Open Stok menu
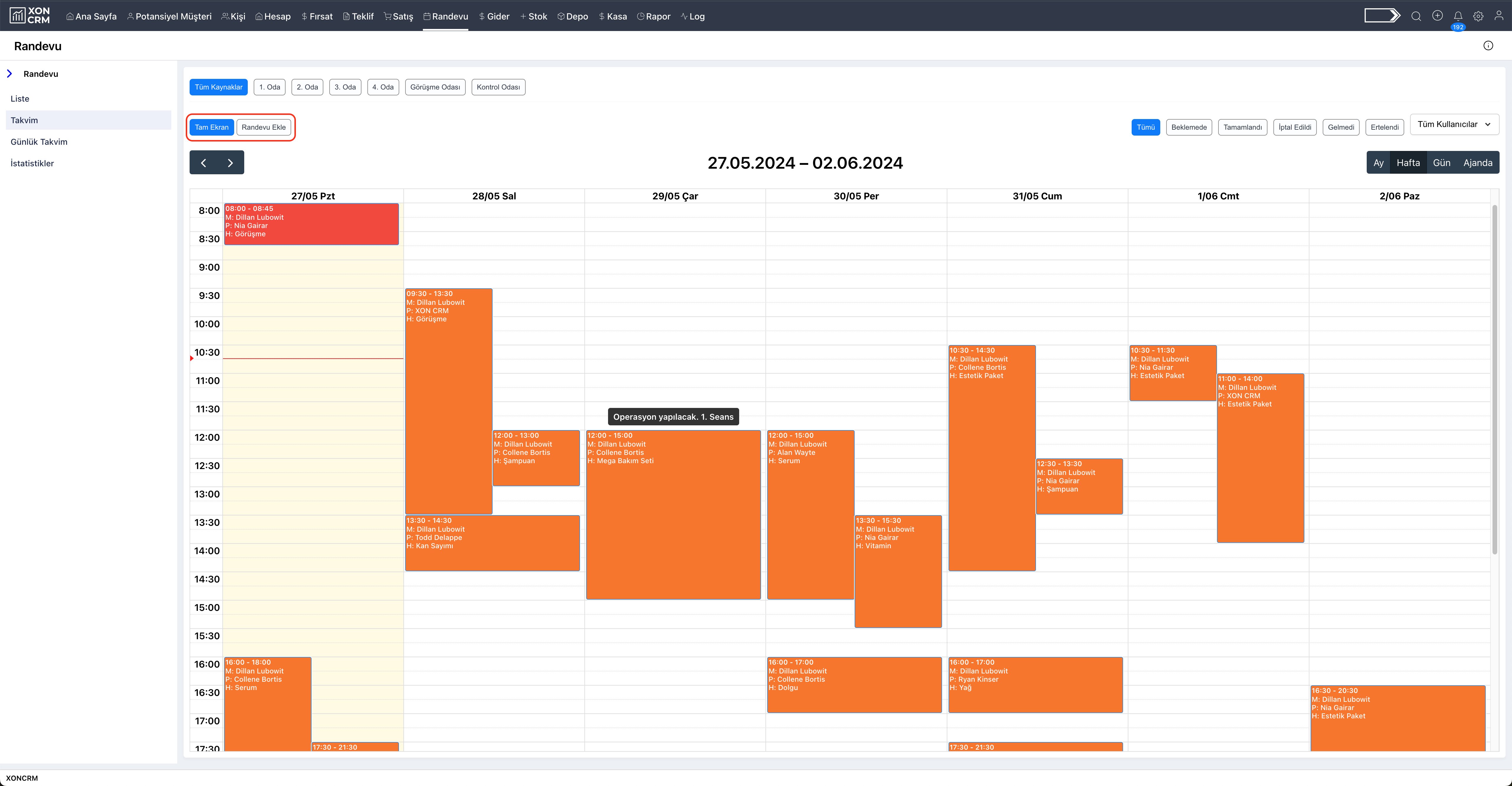Screen dimensions: 1512x786 [533, 17]
